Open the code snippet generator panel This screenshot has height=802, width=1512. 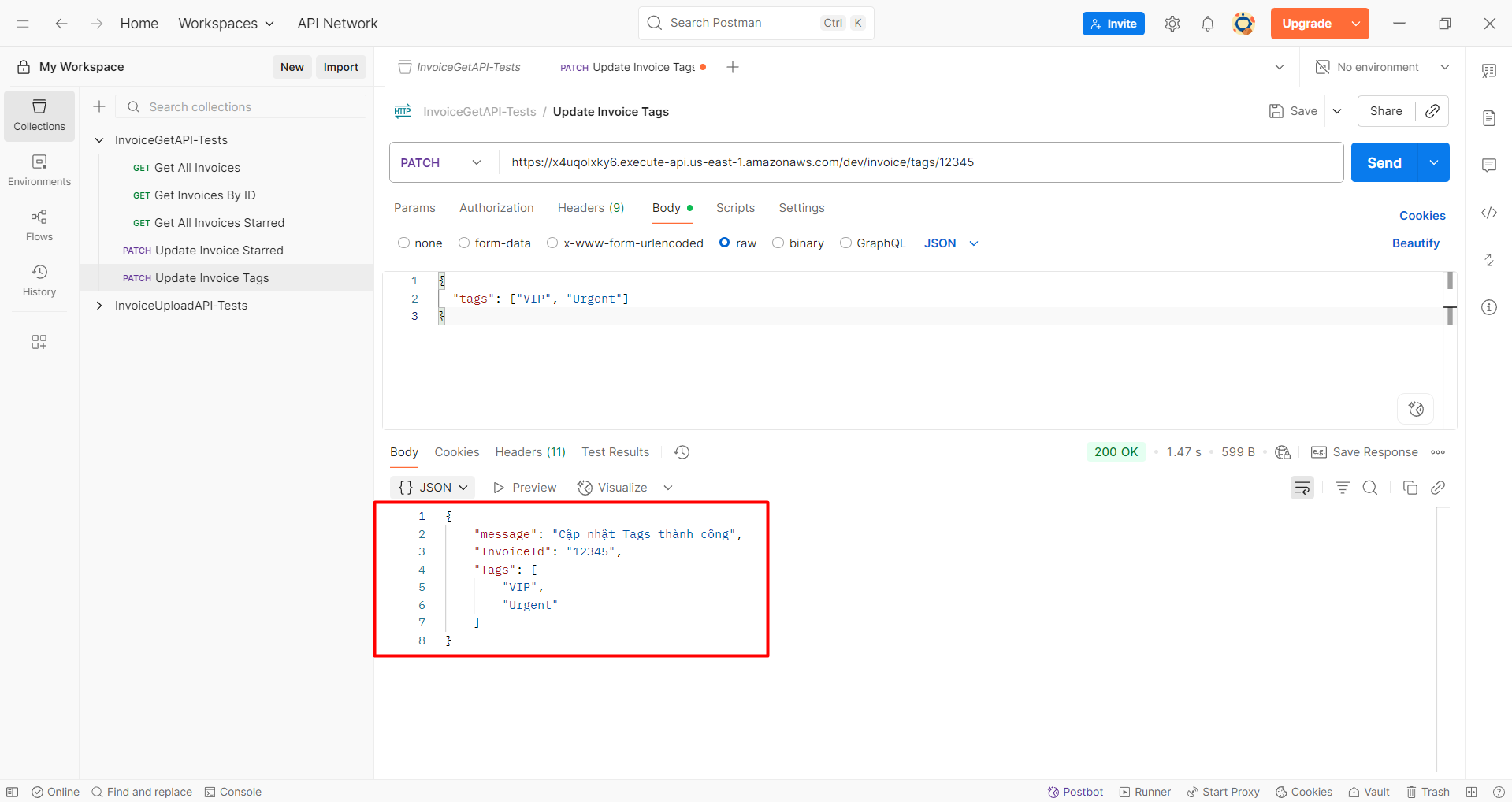pos(1489,213)
